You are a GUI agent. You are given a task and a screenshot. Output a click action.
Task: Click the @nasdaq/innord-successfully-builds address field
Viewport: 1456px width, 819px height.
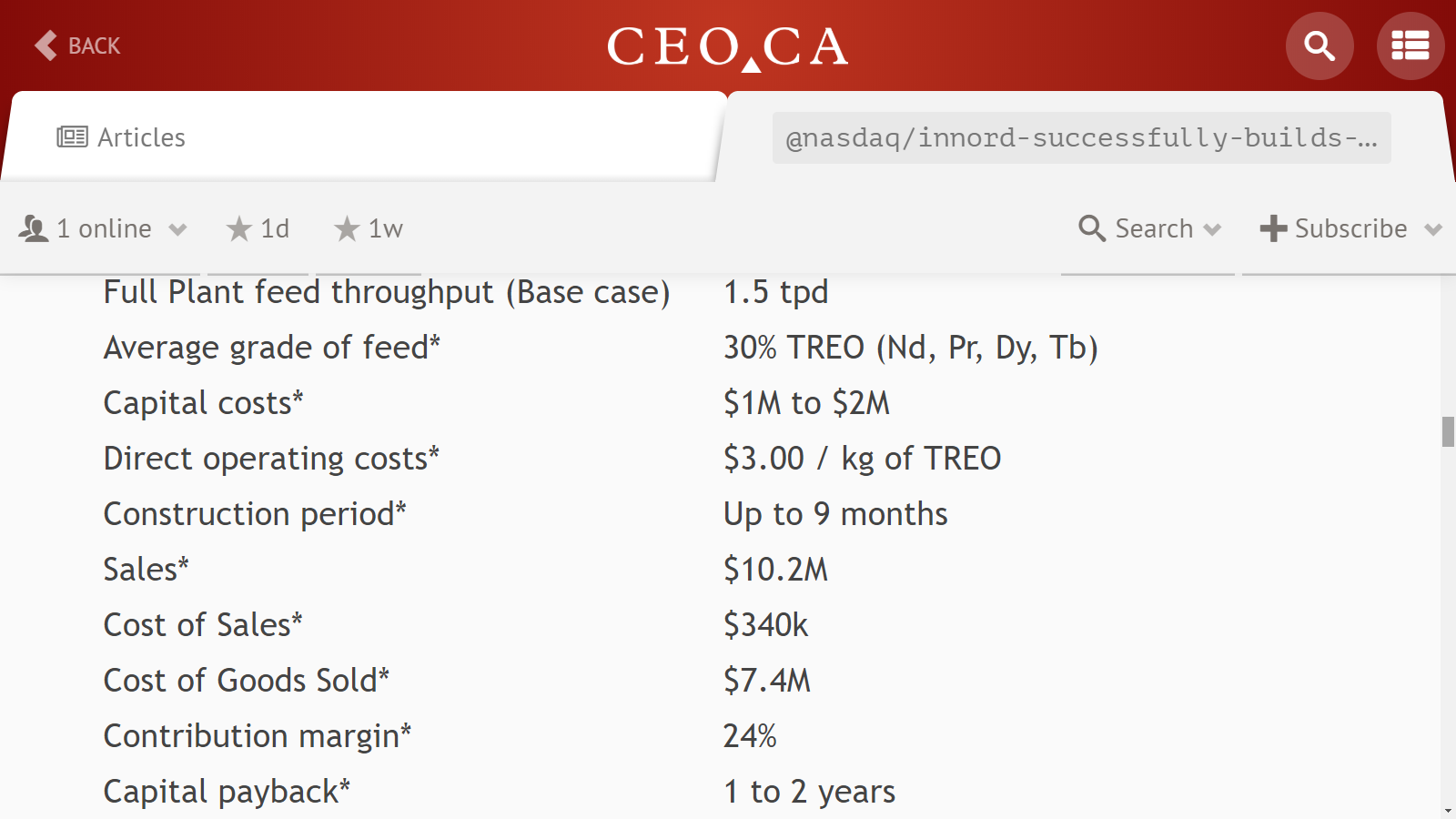(x=1081, y=137)
